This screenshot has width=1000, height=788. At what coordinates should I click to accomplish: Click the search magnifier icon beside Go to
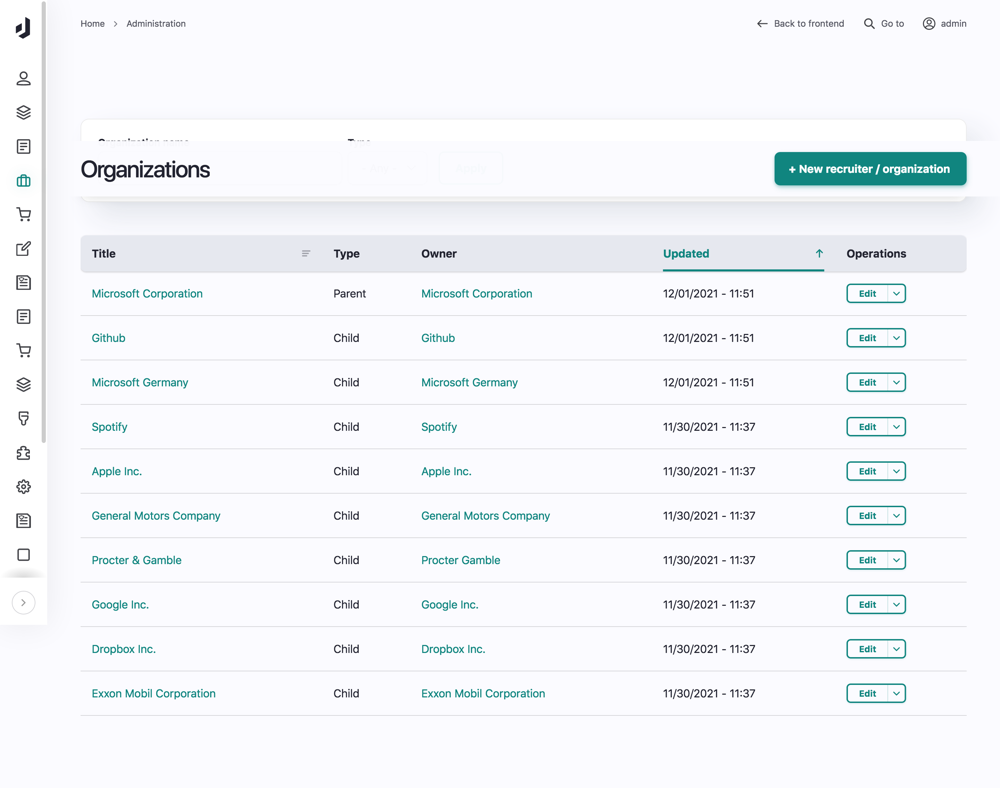(x=869, y=24)
